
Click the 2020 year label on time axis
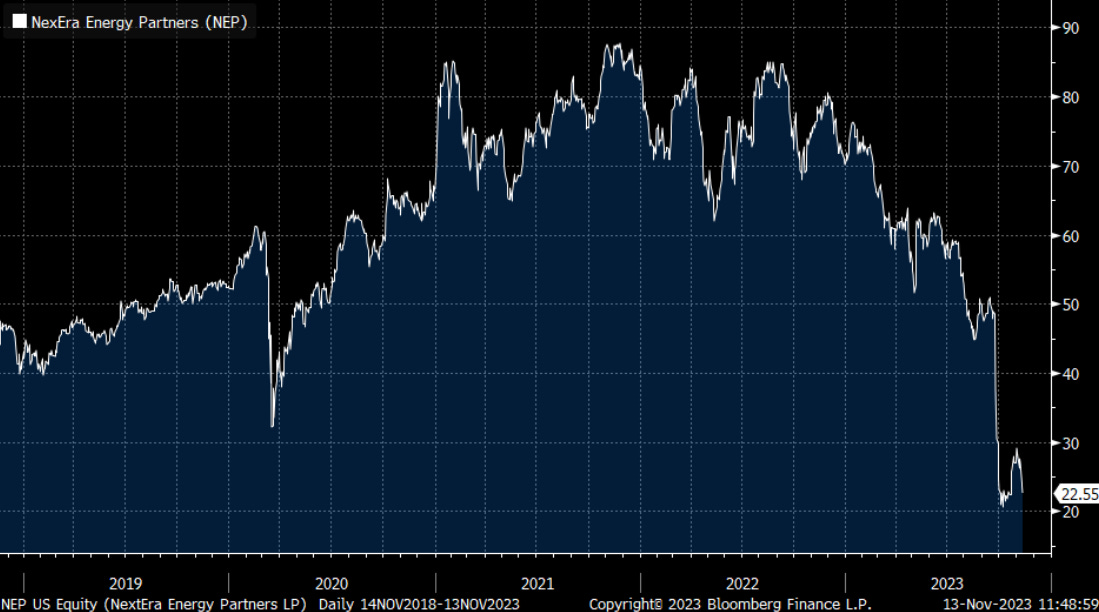(332, 584)
